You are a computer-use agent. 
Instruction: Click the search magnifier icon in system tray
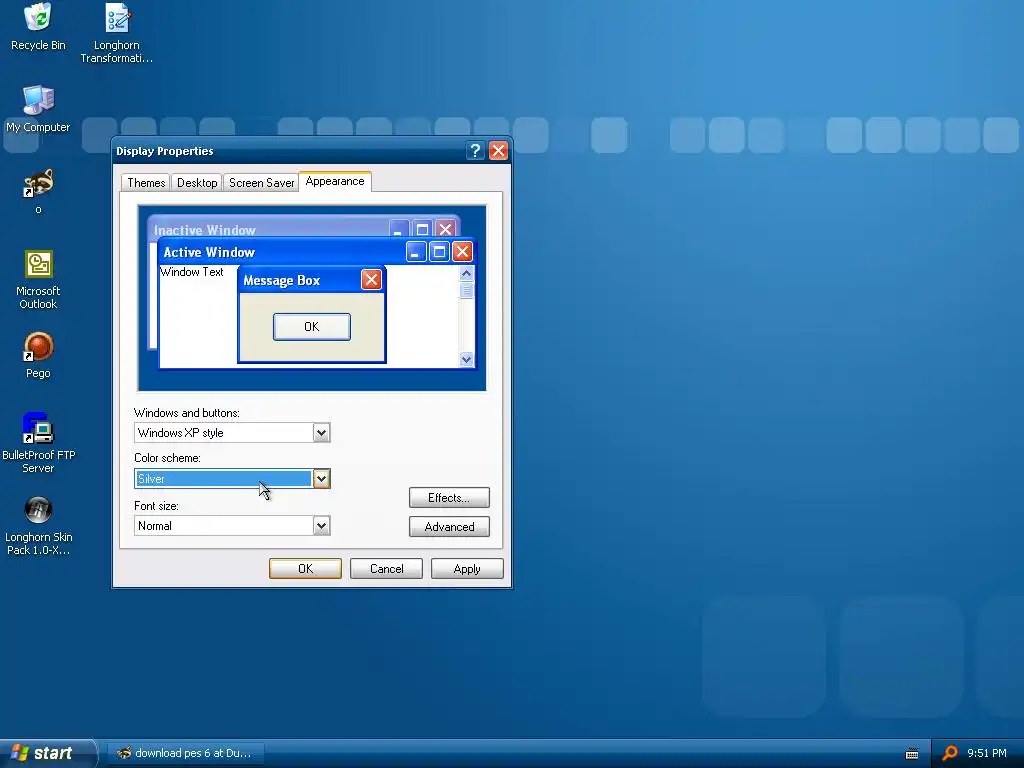[950, 753]
